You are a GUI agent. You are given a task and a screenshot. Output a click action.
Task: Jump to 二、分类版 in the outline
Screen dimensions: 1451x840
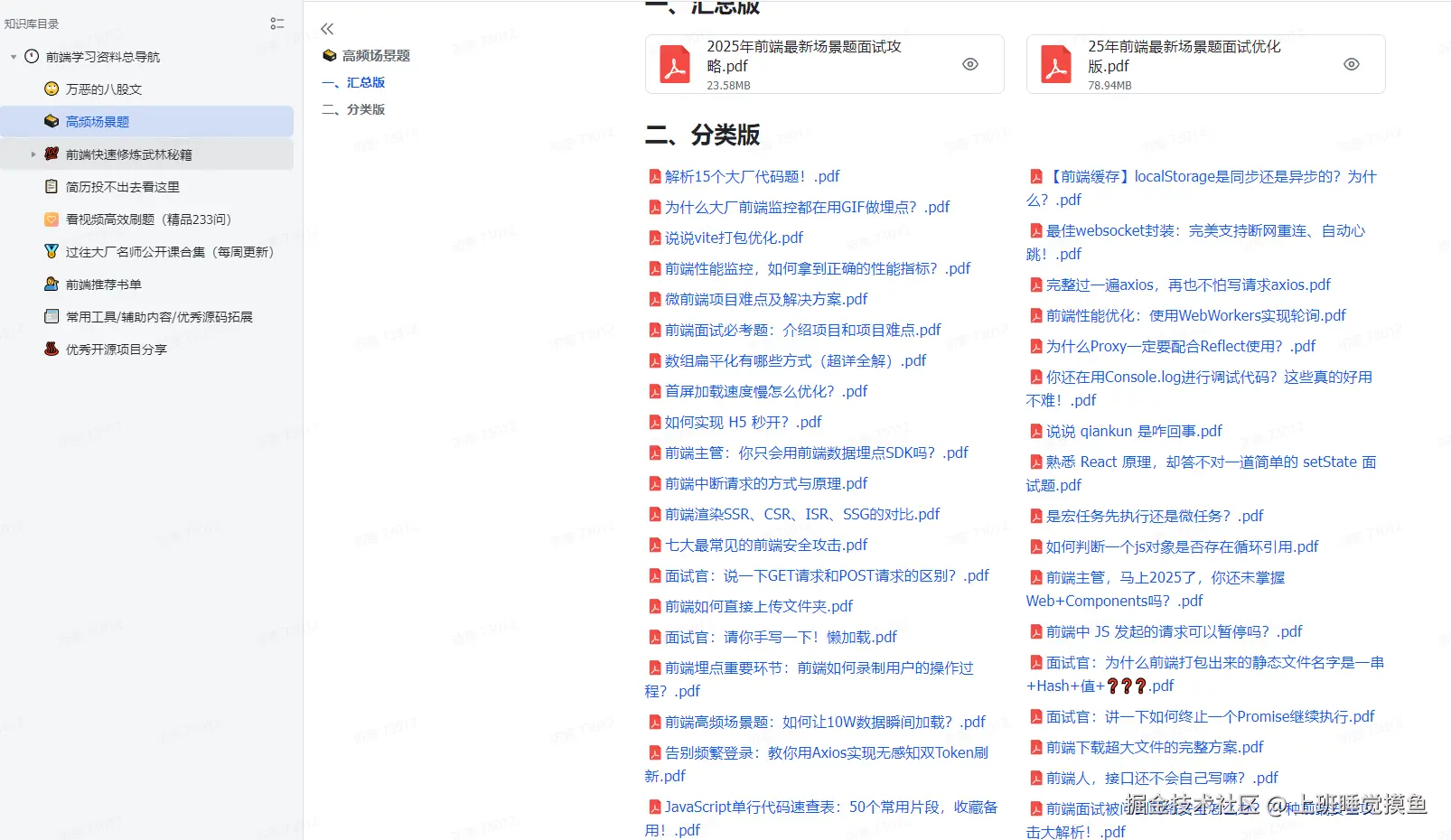tap(353, 109)
